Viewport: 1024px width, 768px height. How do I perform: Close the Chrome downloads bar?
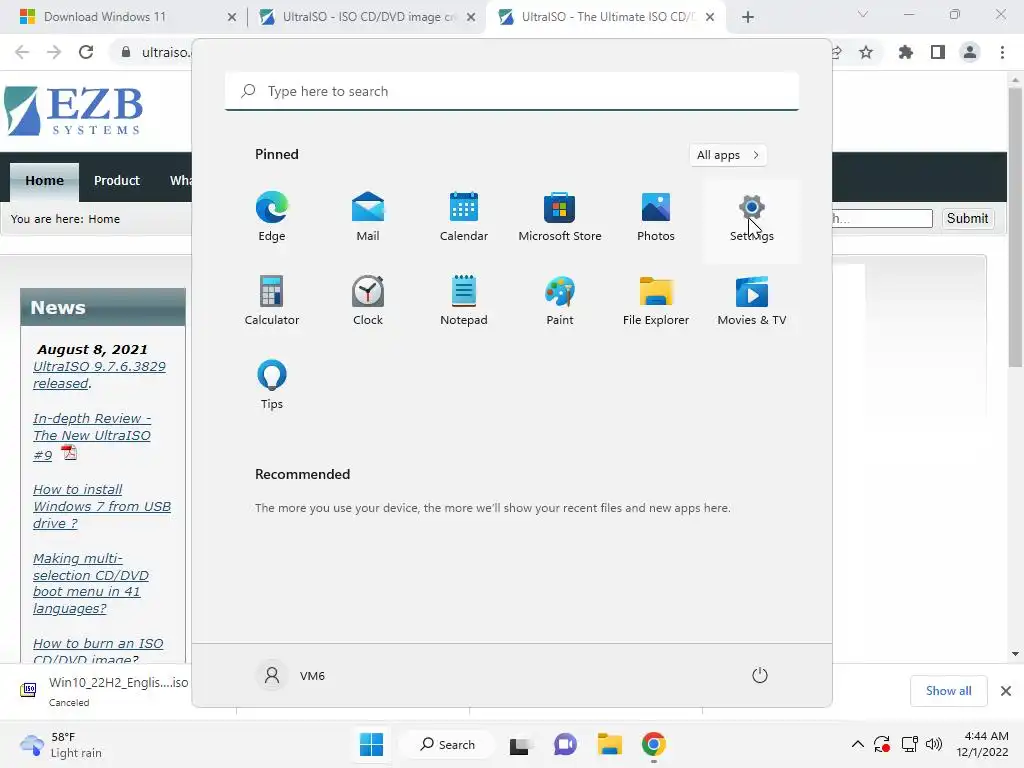point(1006,691)
